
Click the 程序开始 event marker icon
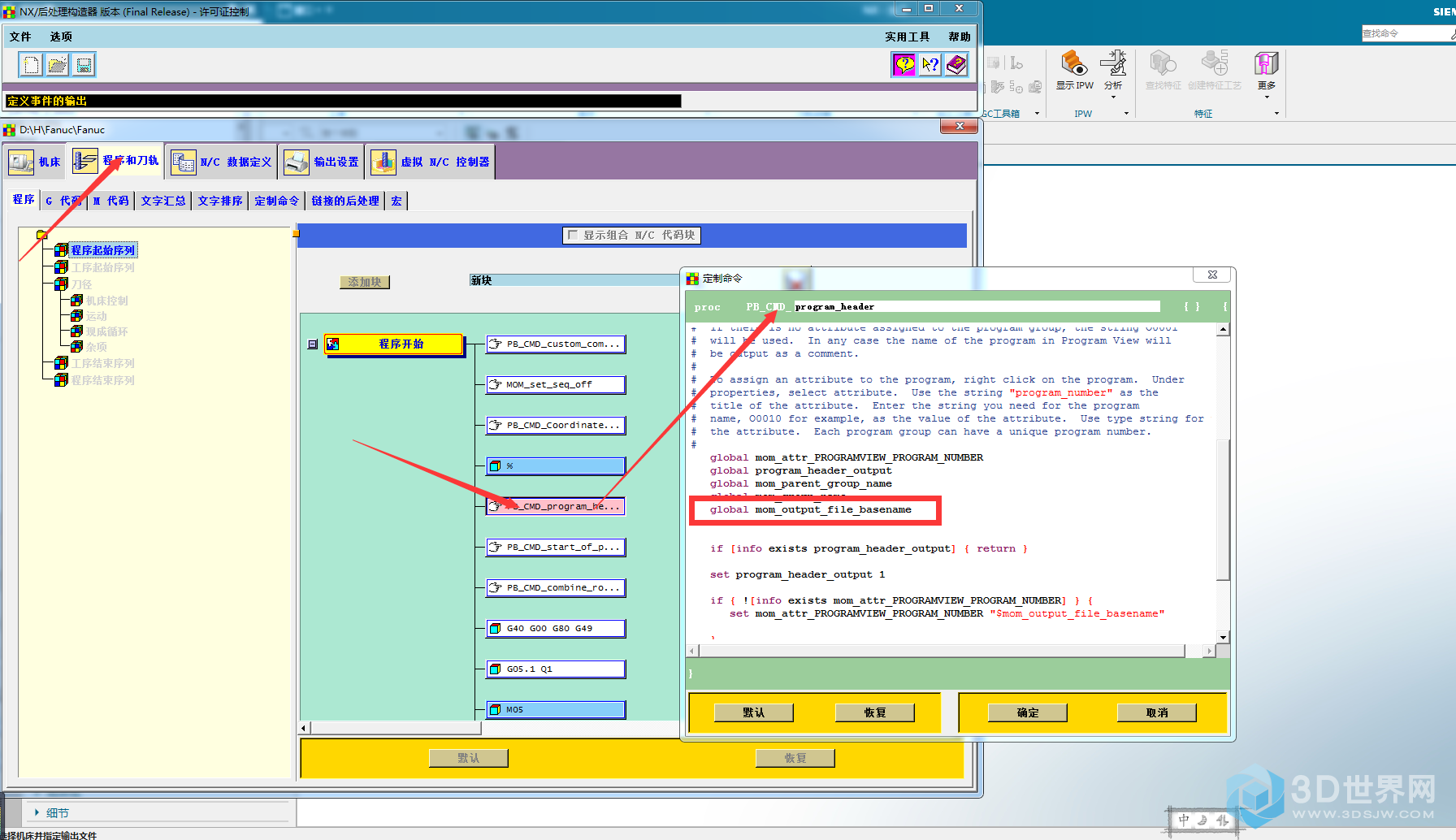pyautogui.click(x=332, y=344)
